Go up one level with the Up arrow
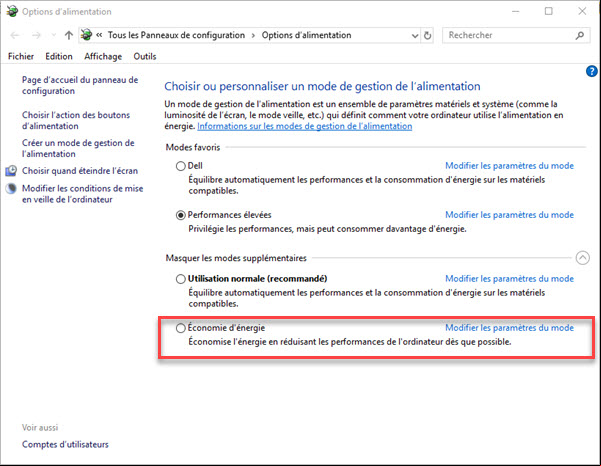This screenshot has height=466, width=601. (69, 35)
